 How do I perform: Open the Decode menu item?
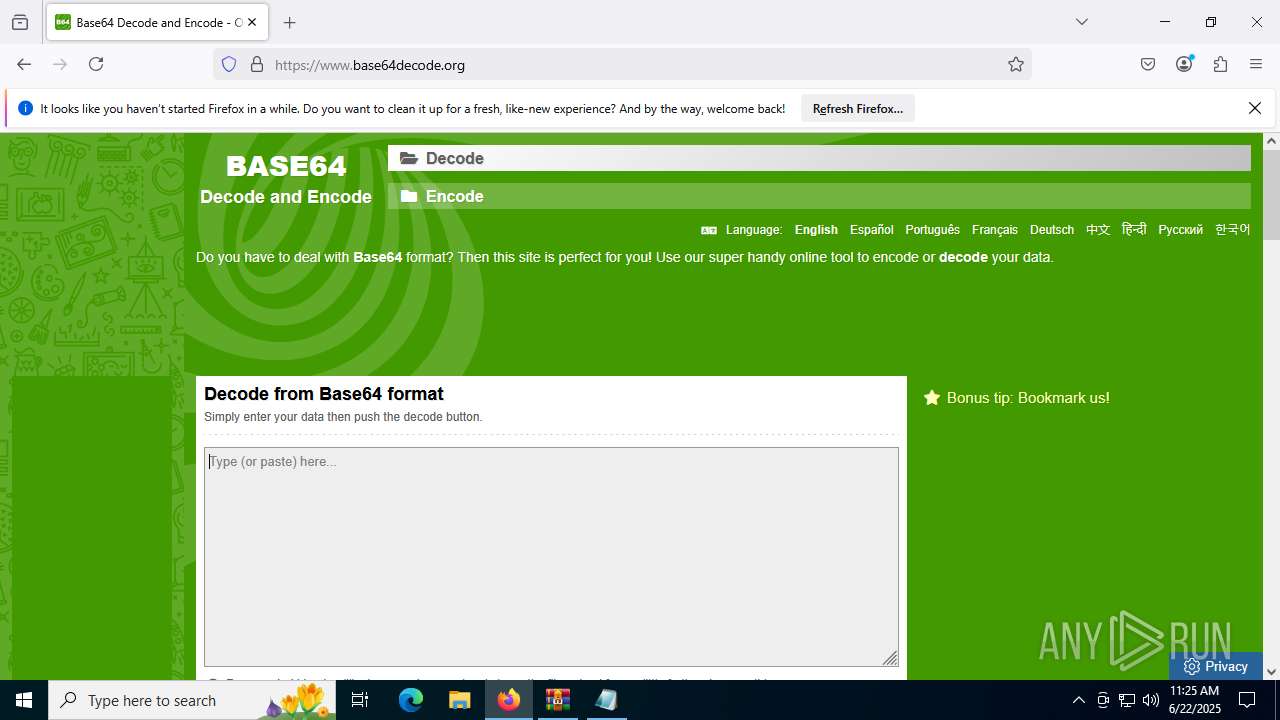click(x=819, y=158)
